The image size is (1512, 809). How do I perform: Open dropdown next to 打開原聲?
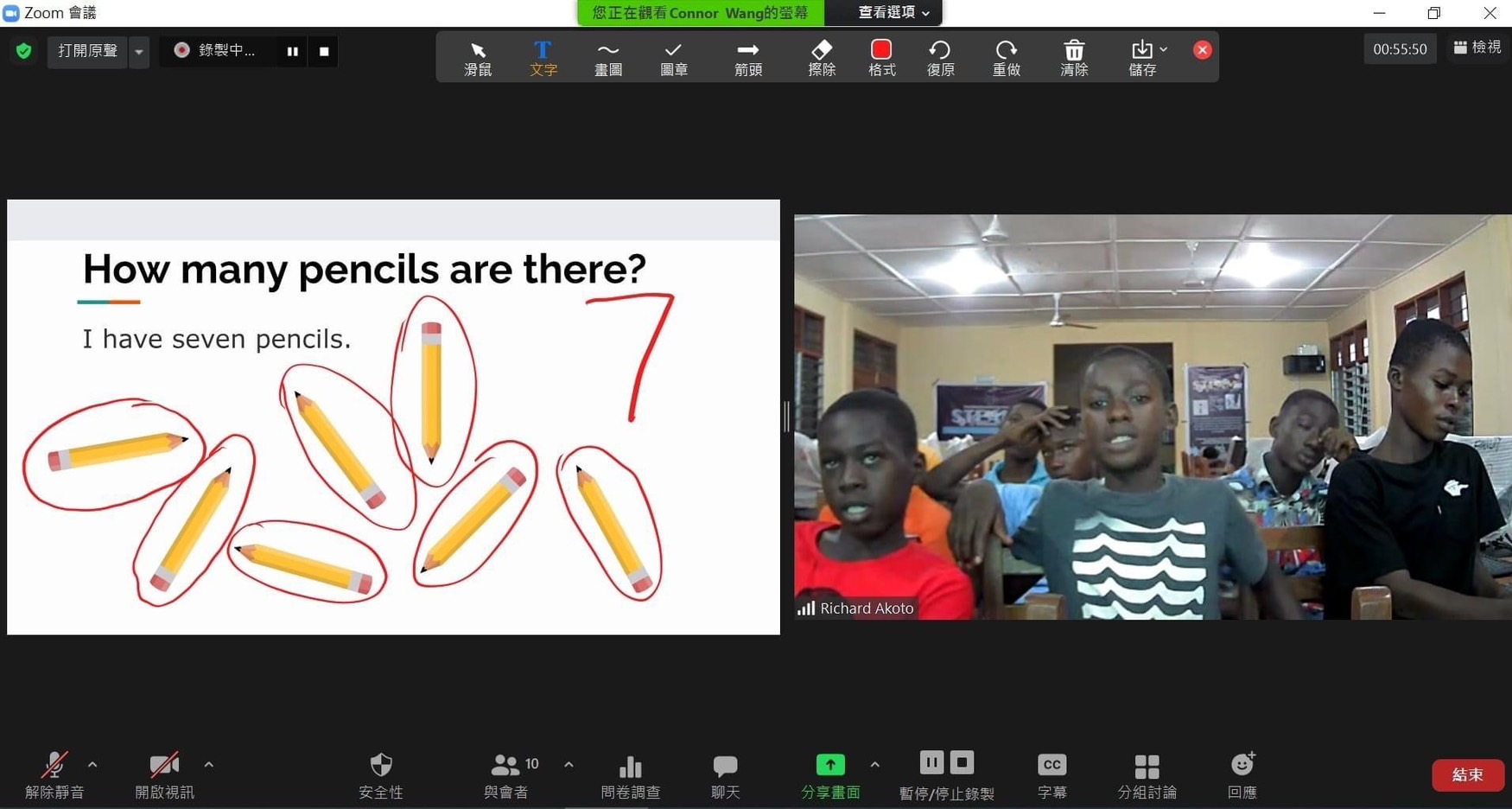(139, 52)
